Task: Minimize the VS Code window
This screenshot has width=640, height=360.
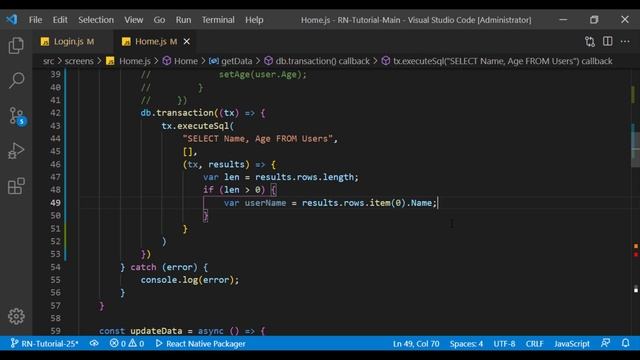Action: pyautogui.click(x=563, y=20)
